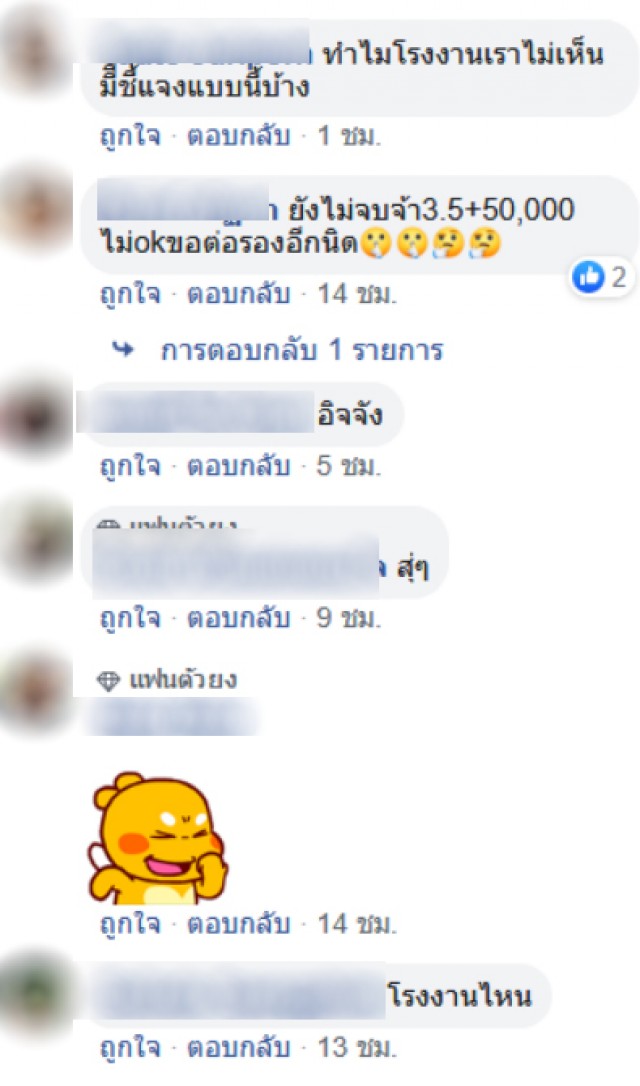Reply to the sticker comment
Screen dimensions: 640x1086
pyautogui.click(x=239, y=924)
